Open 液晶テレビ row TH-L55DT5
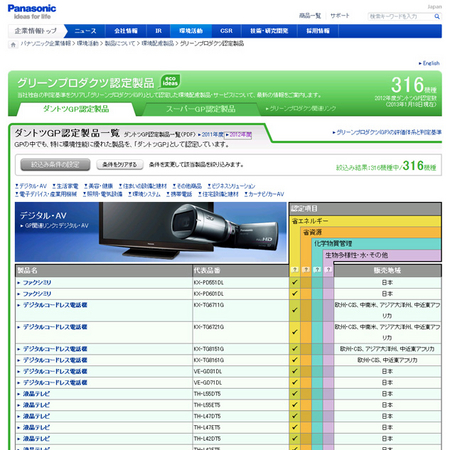Screen dimensions: 450x450 click(36, 394)
